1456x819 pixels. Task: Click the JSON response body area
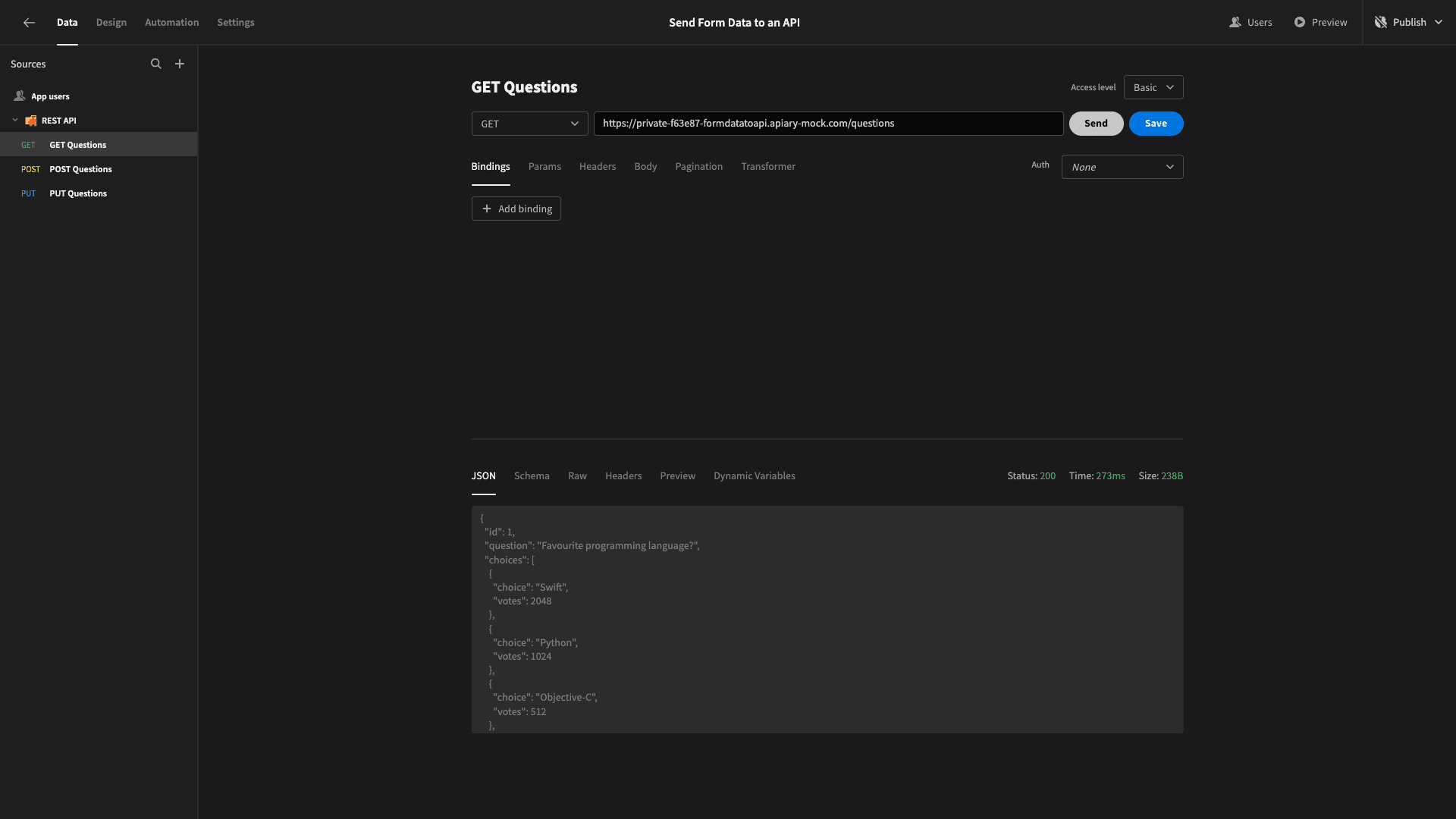(827, 620)
